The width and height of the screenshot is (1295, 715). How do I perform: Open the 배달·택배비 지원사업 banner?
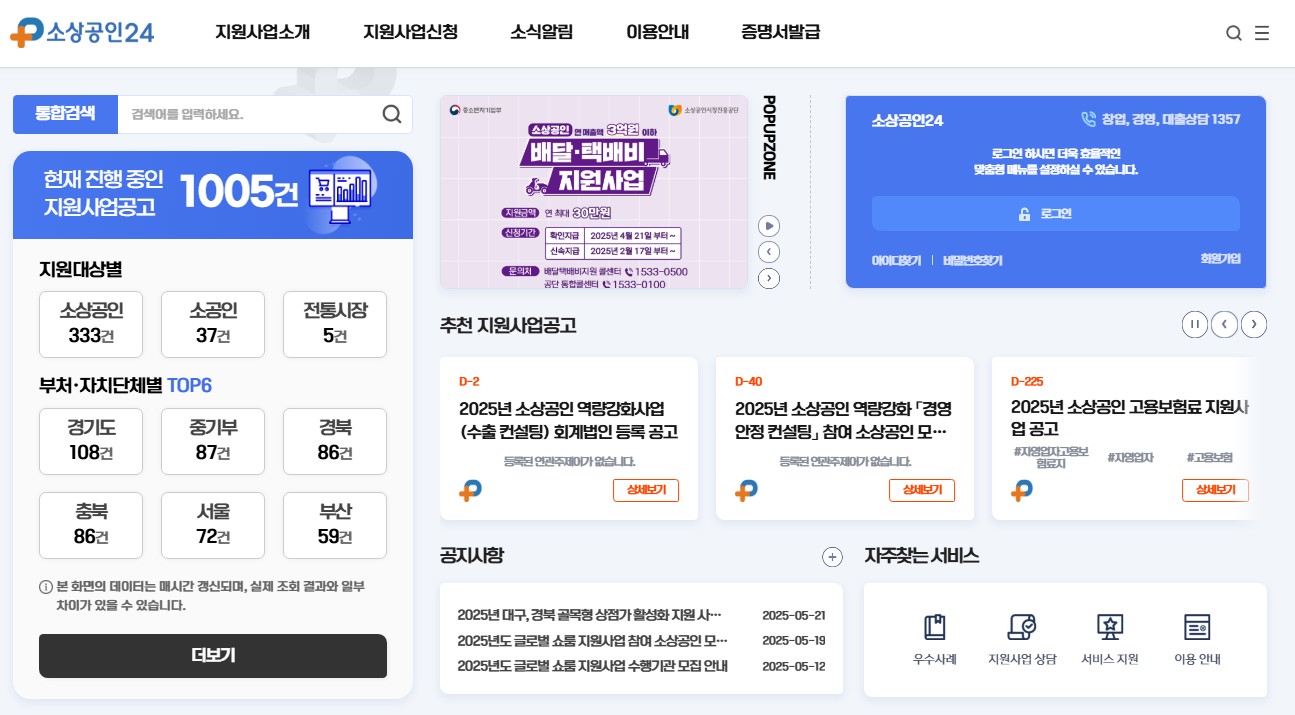tap(594, 192)
